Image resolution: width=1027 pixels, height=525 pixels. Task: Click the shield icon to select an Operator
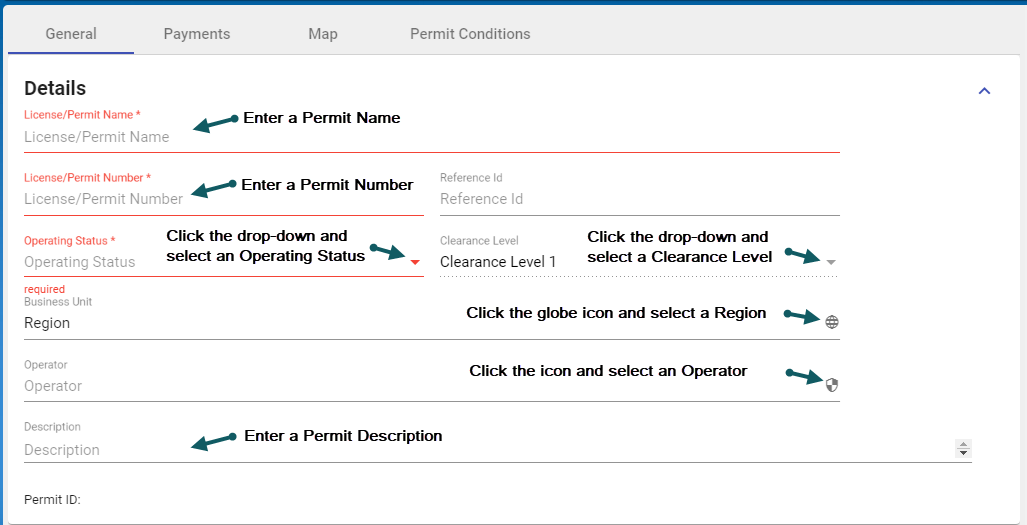(x=832, y=384)
